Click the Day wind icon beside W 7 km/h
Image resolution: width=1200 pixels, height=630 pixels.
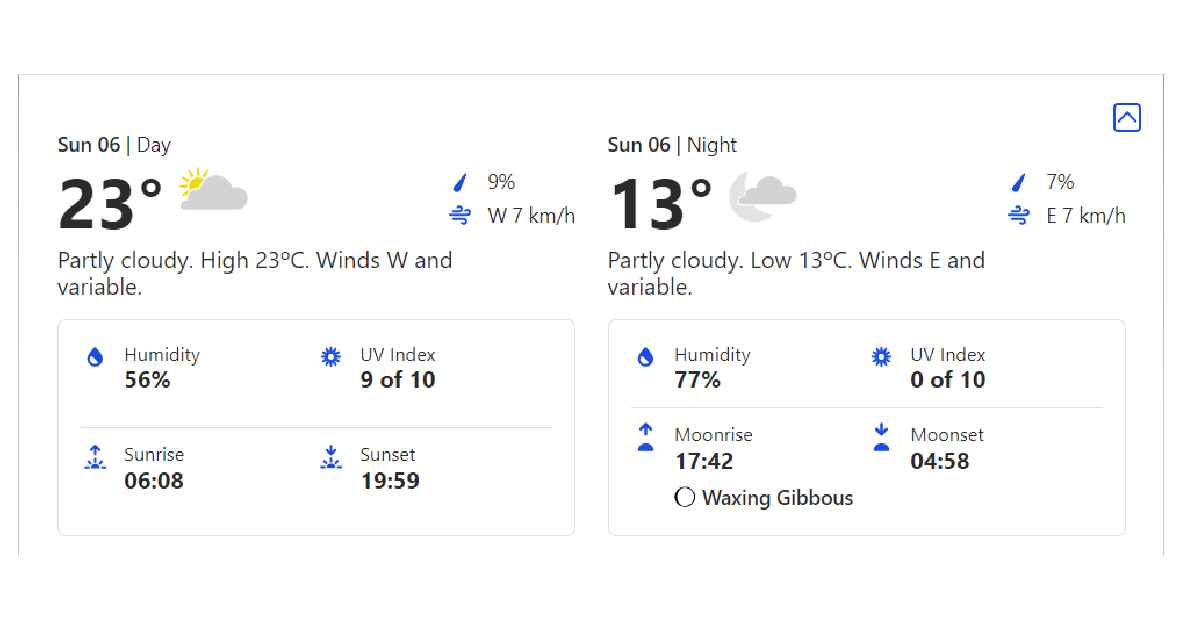coord(460,215)
